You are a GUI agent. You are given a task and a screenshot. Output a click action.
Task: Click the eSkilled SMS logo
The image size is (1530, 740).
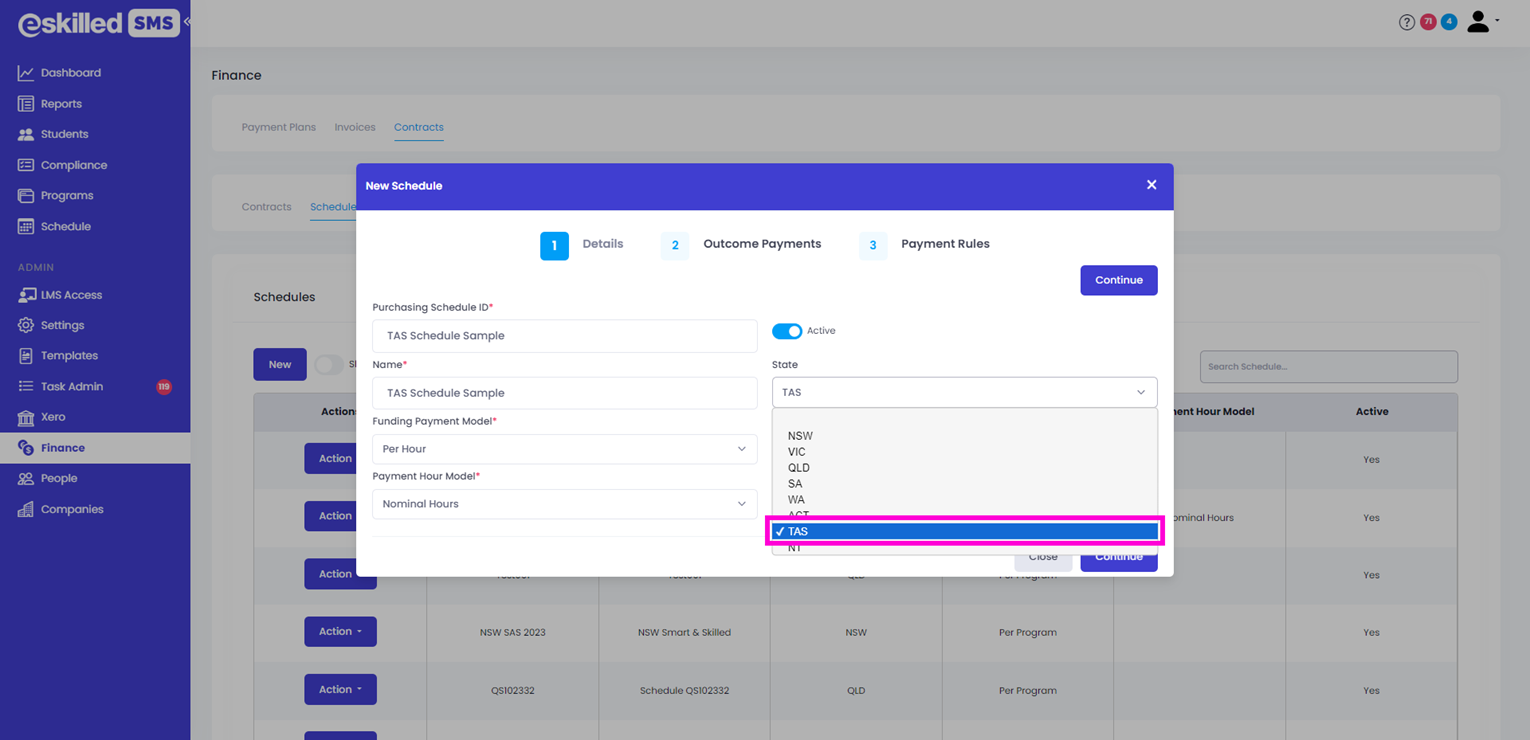(x=98, y=23)
